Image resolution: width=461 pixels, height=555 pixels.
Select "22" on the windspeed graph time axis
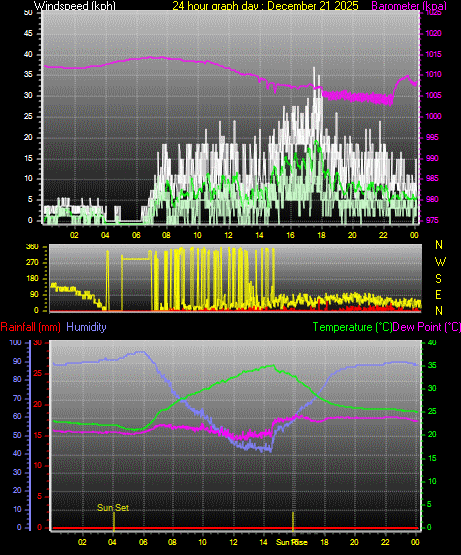[383, 235]
